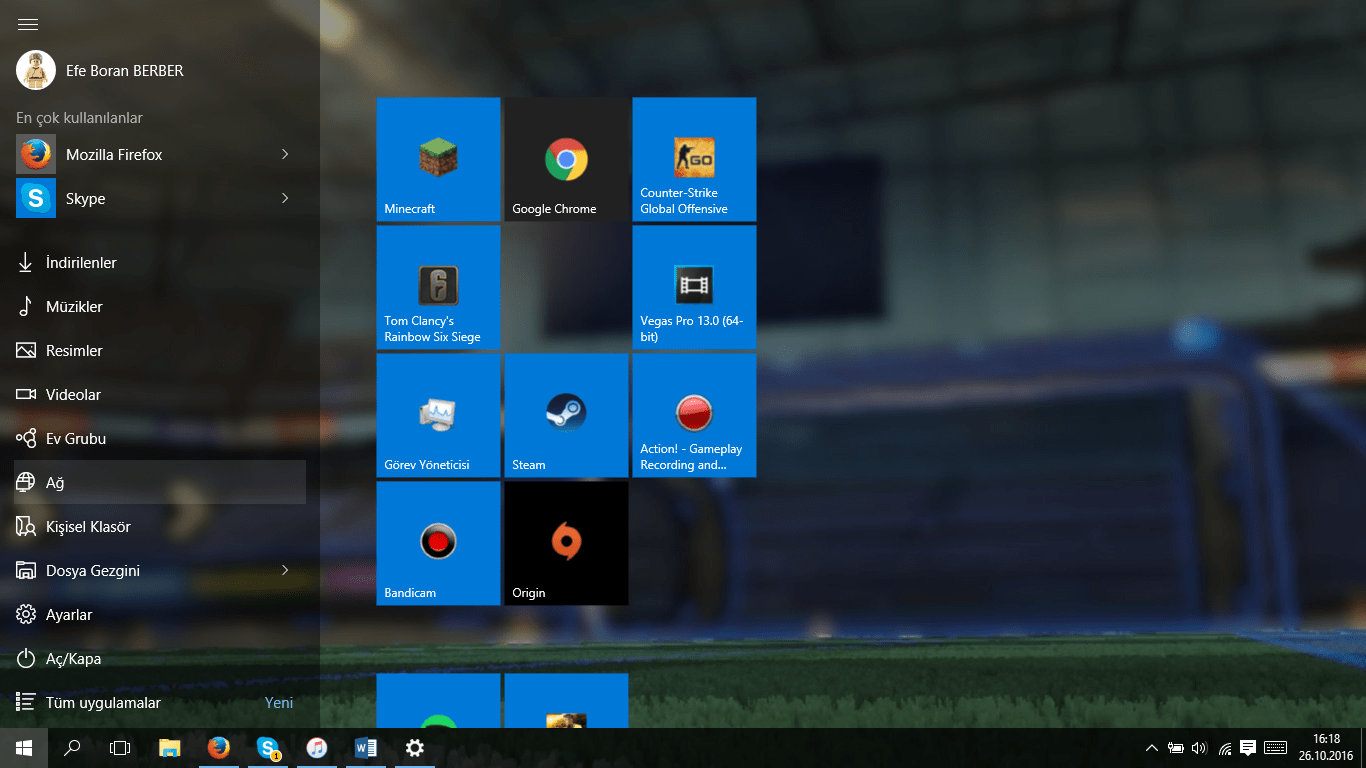Image resolution: width=1366 pixels, height=768 pixels.
Task: Open Microsoft Word from the taskbar
Action: point(364,747)
